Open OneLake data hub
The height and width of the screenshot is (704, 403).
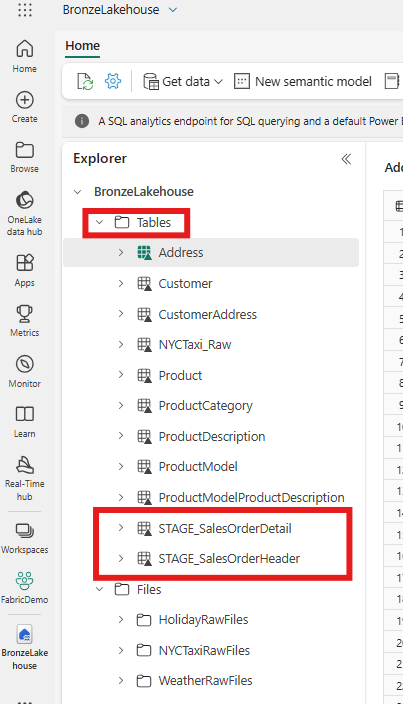pyautogui.click(x=25, y=213)
